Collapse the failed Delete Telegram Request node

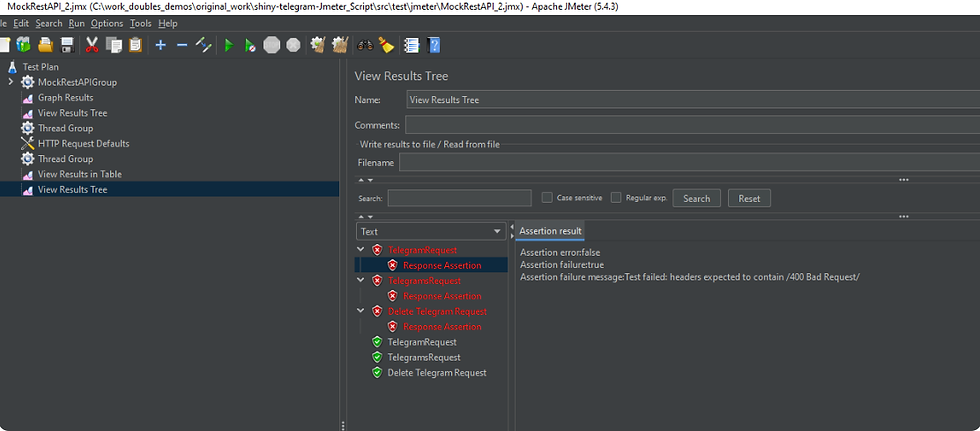361,311
